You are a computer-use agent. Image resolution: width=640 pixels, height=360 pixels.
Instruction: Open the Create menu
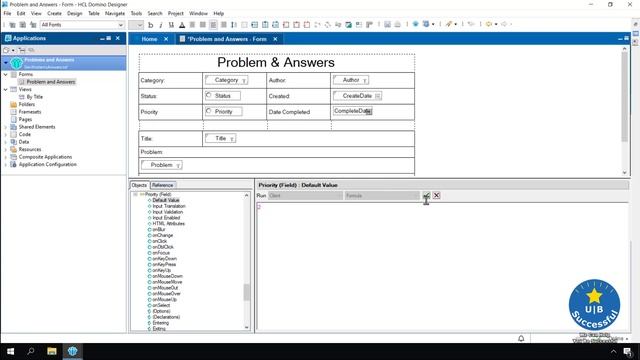54,13
